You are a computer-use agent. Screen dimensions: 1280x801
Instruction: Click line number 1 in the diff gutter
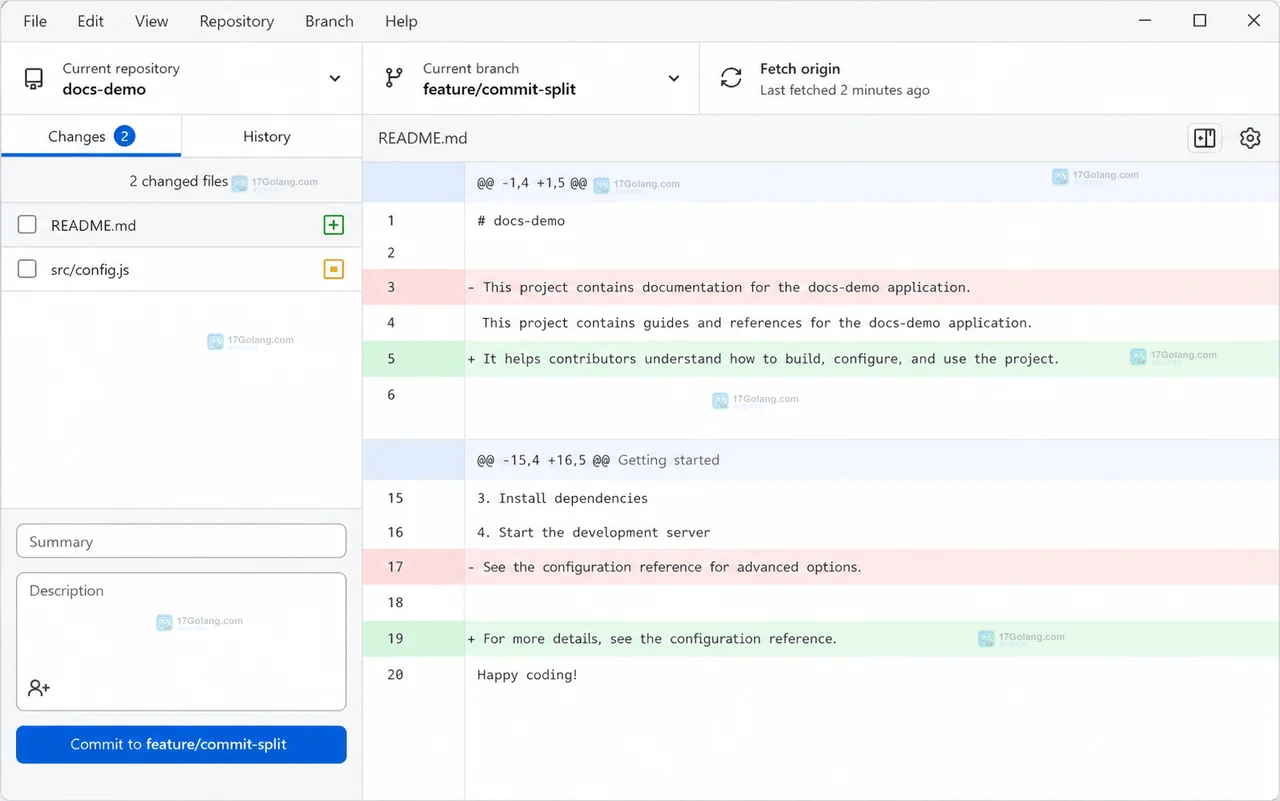coord(391,220)
